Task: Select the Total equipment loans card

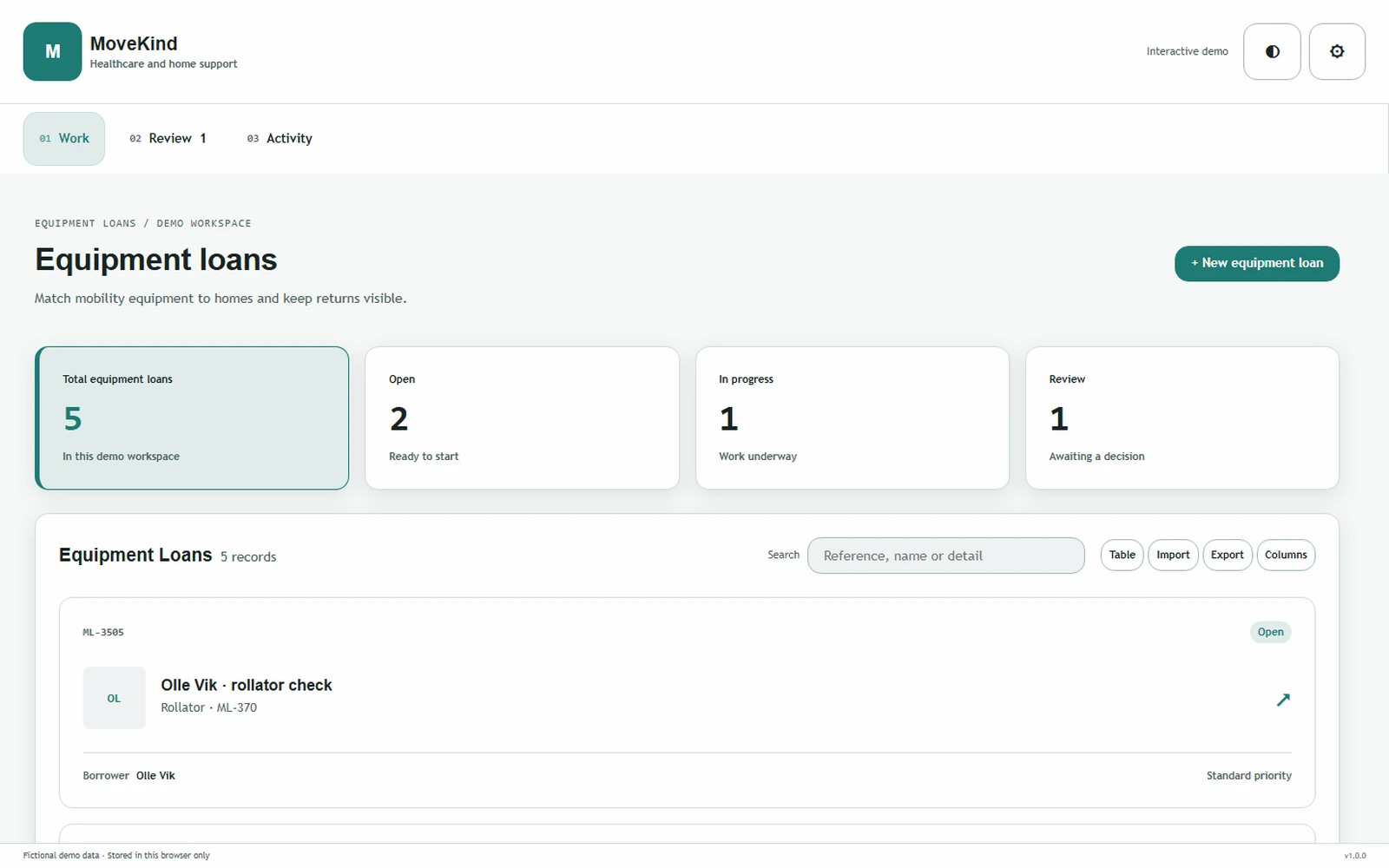Action: point(192,418)
